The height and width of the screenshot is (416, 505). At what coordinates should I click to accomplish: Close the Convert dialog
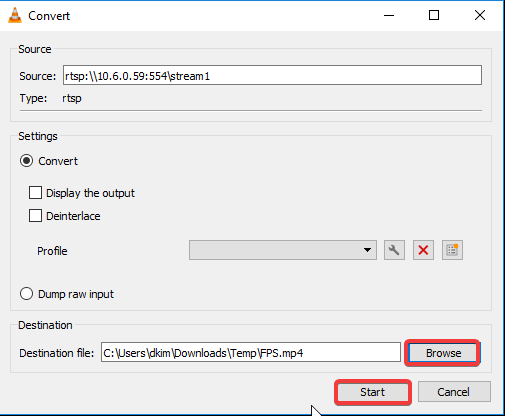click(x=480, y=15)
